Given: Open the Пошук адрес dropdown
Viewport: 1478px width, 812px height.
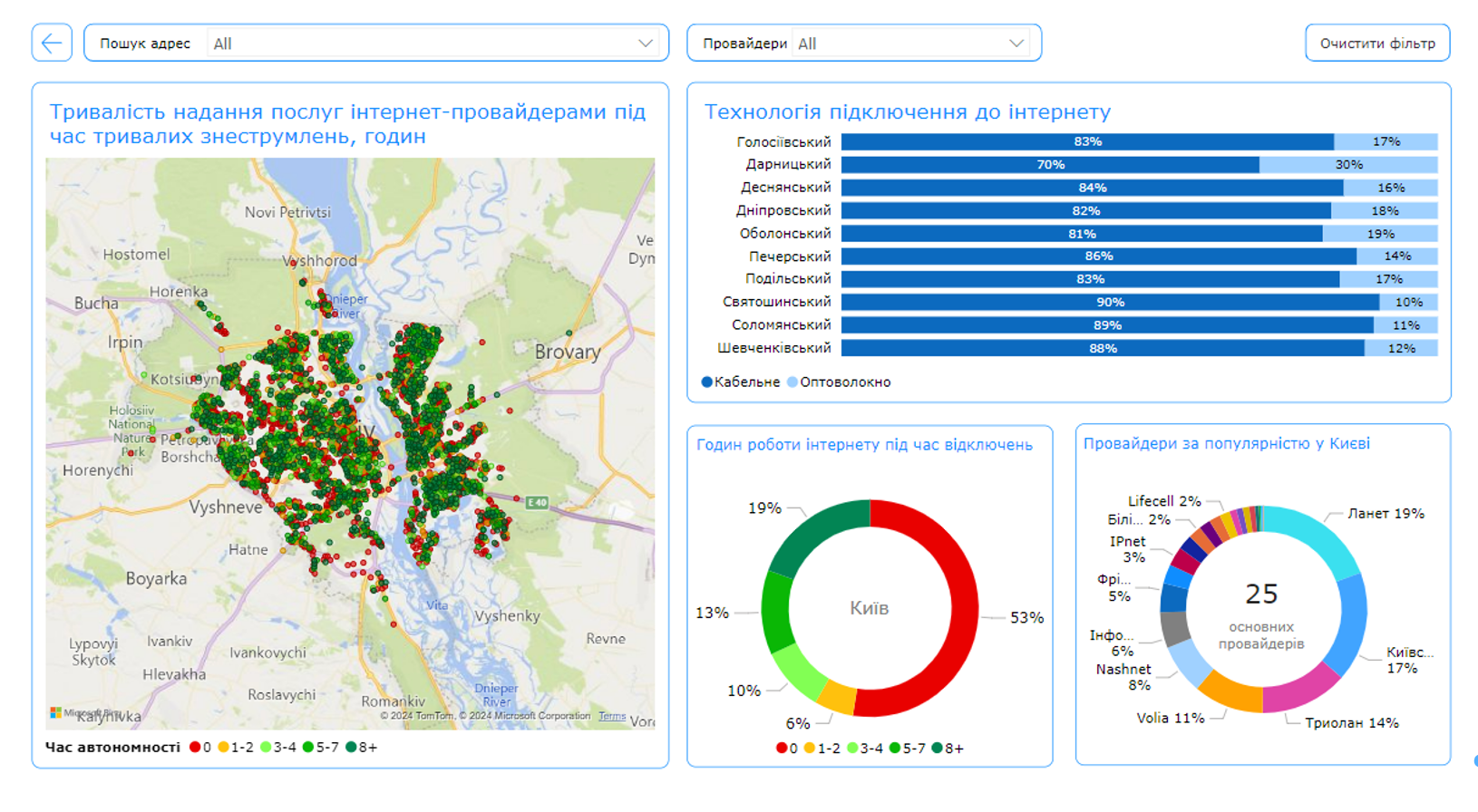Looking at the screenshot, I should pyautogui.click(x=431, y=43).
